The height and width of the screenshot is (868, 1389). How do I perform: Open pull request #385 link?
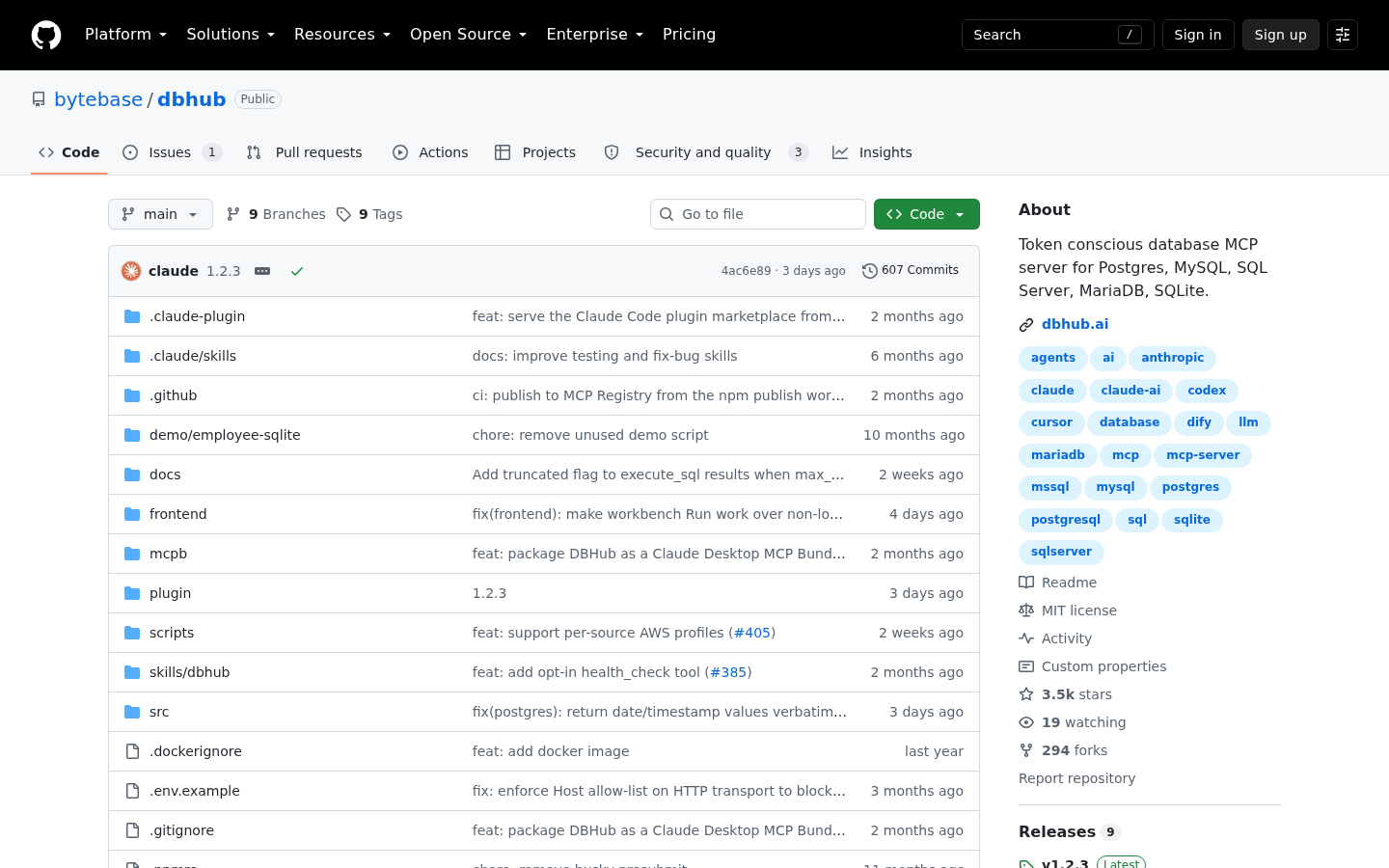728,672
